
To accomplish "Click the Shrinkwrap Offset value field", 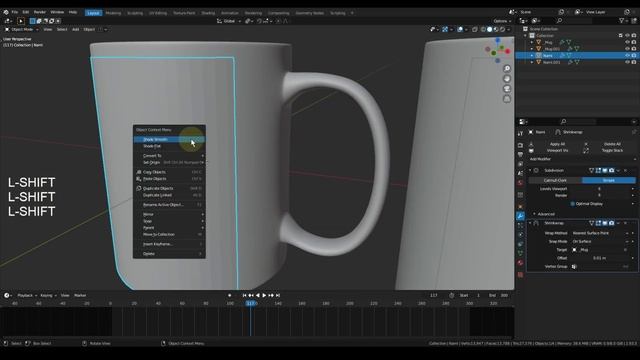I will pyautogui.click(x=600, y=258).
